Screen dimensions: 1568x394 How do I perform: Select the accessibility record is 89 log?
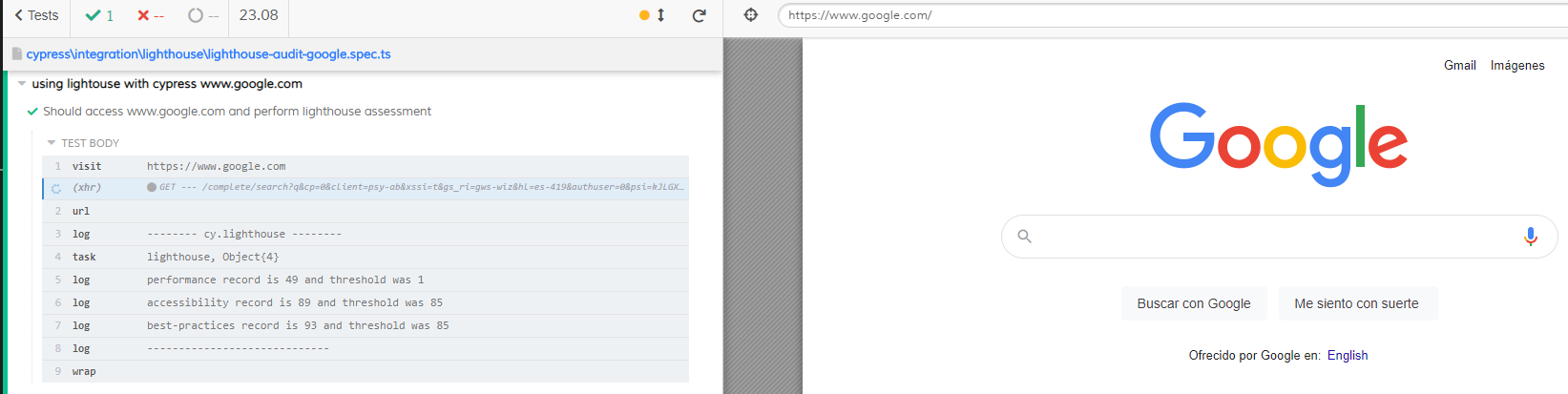[x=366, y=302]
